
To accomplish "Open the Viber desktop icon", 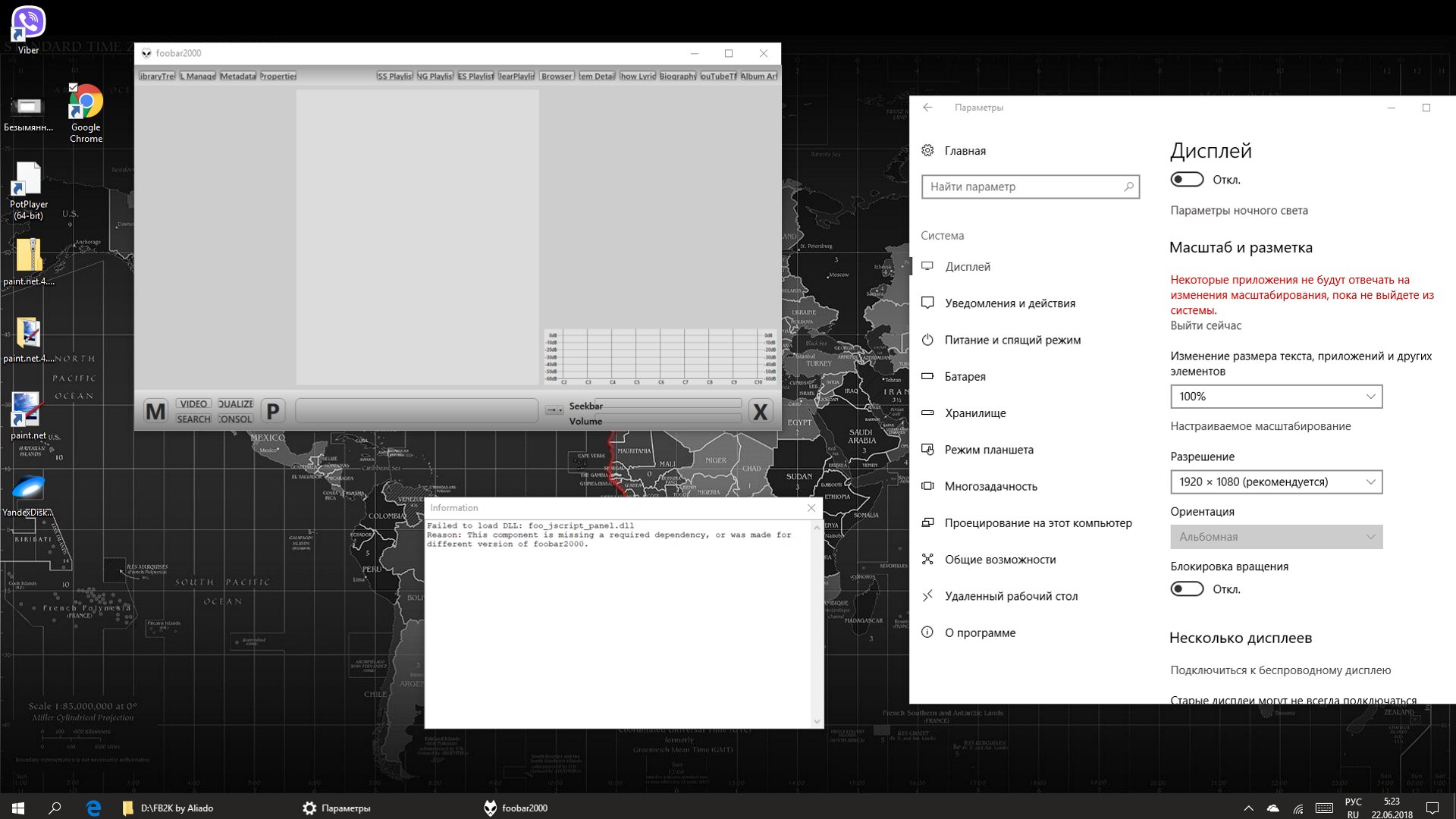I will pyautogui.click(x=28, y=30).
